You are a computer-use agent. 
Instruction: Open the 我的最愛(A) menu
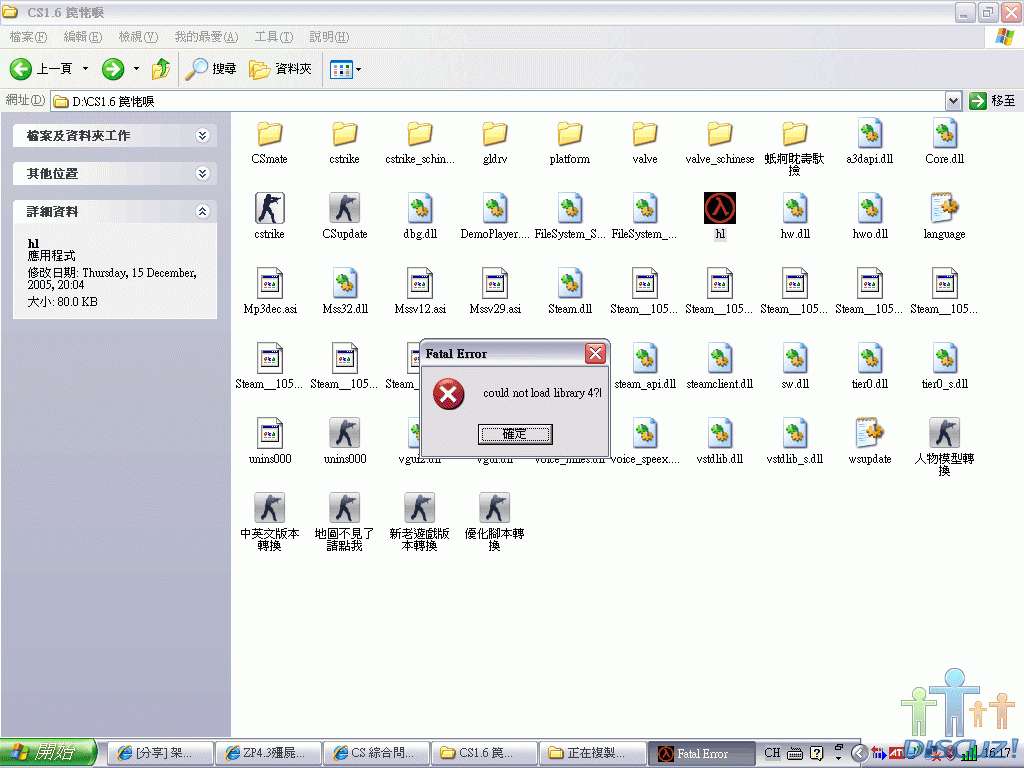tap(206, 37)
